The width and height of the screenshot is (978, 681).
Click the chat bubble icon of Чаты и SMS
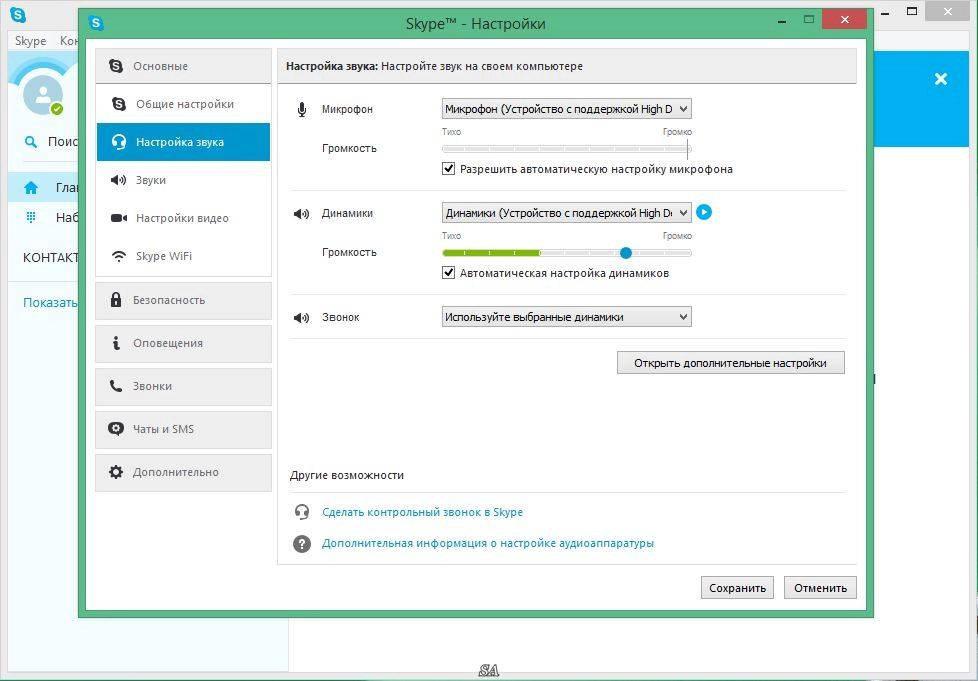[116, 428]
